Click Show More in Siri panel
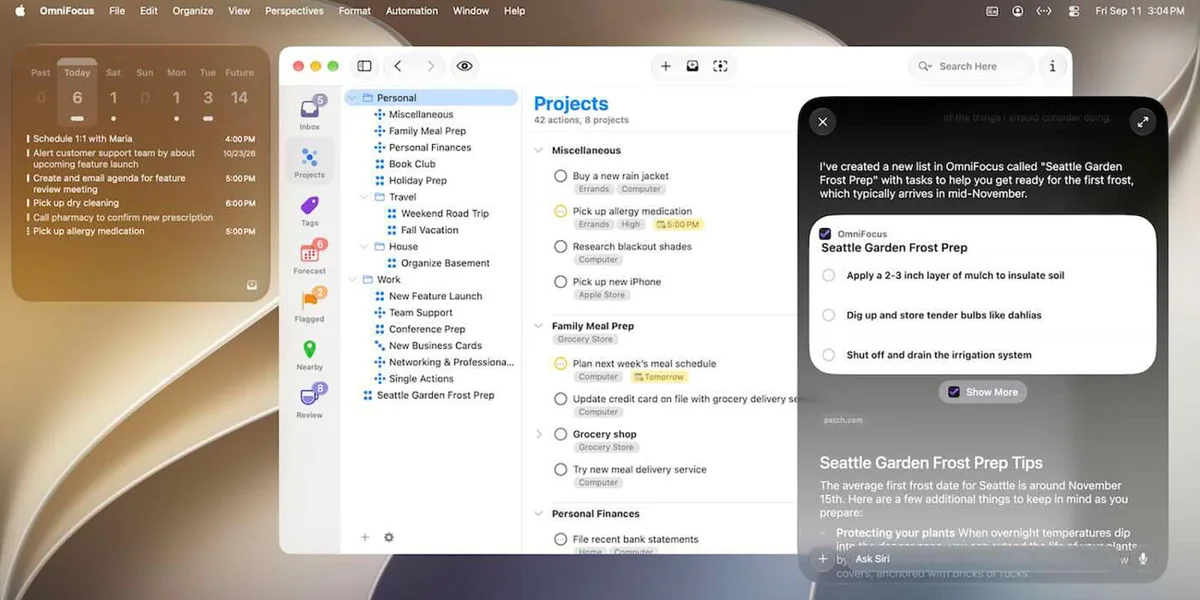Image resolution: width=1200 pixels, height=600 pixels. pyautogui.click(x=982, y=392)
